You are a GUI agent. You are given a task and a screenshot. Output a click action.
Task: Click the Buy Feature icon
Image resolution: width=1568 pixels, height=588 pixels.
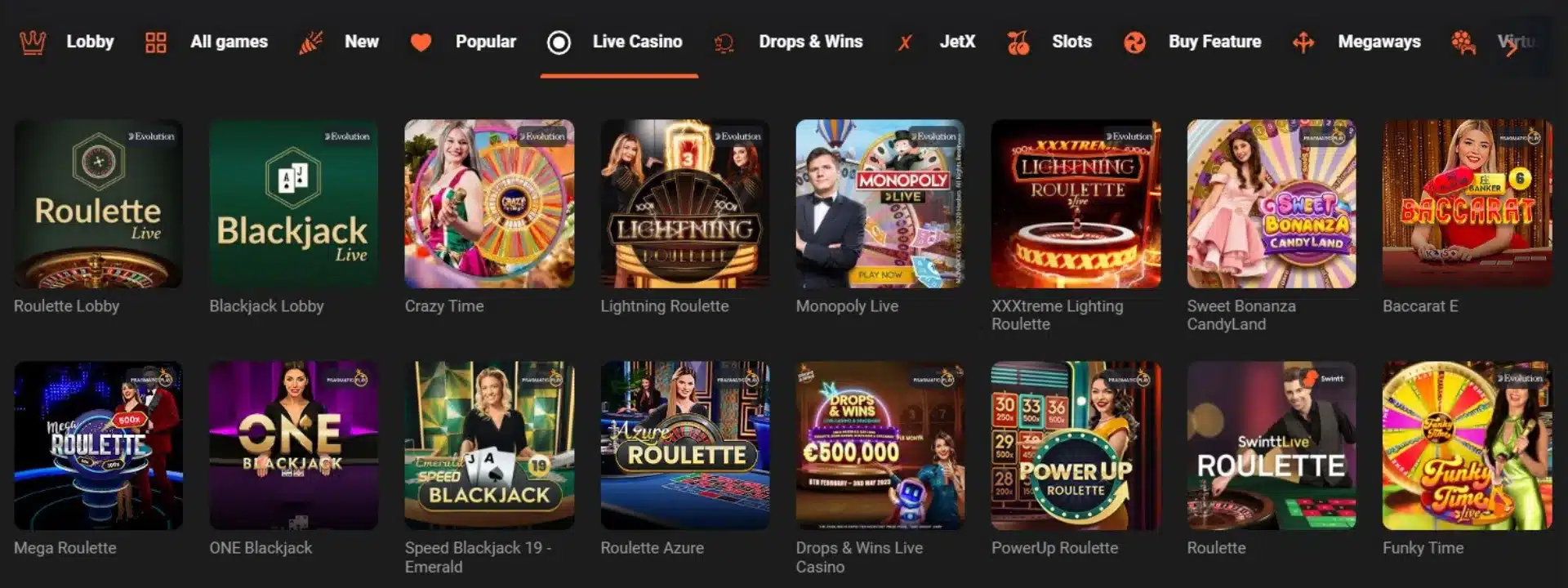point(1134,42)
